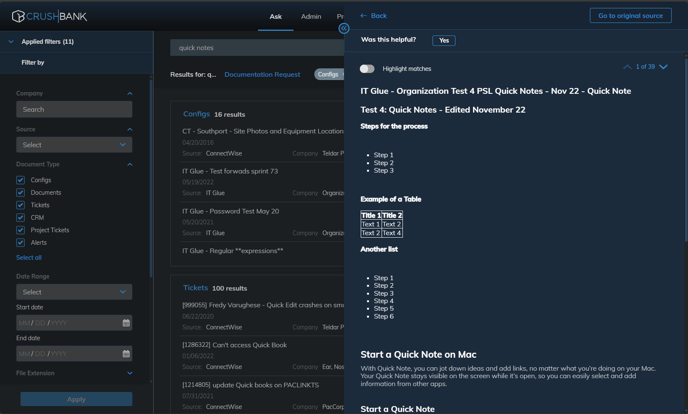Uncheck the Project Tickets checkbox
The width and height of the screenshot is (688, 414).
pyautogui.click(x=21, y=230)
